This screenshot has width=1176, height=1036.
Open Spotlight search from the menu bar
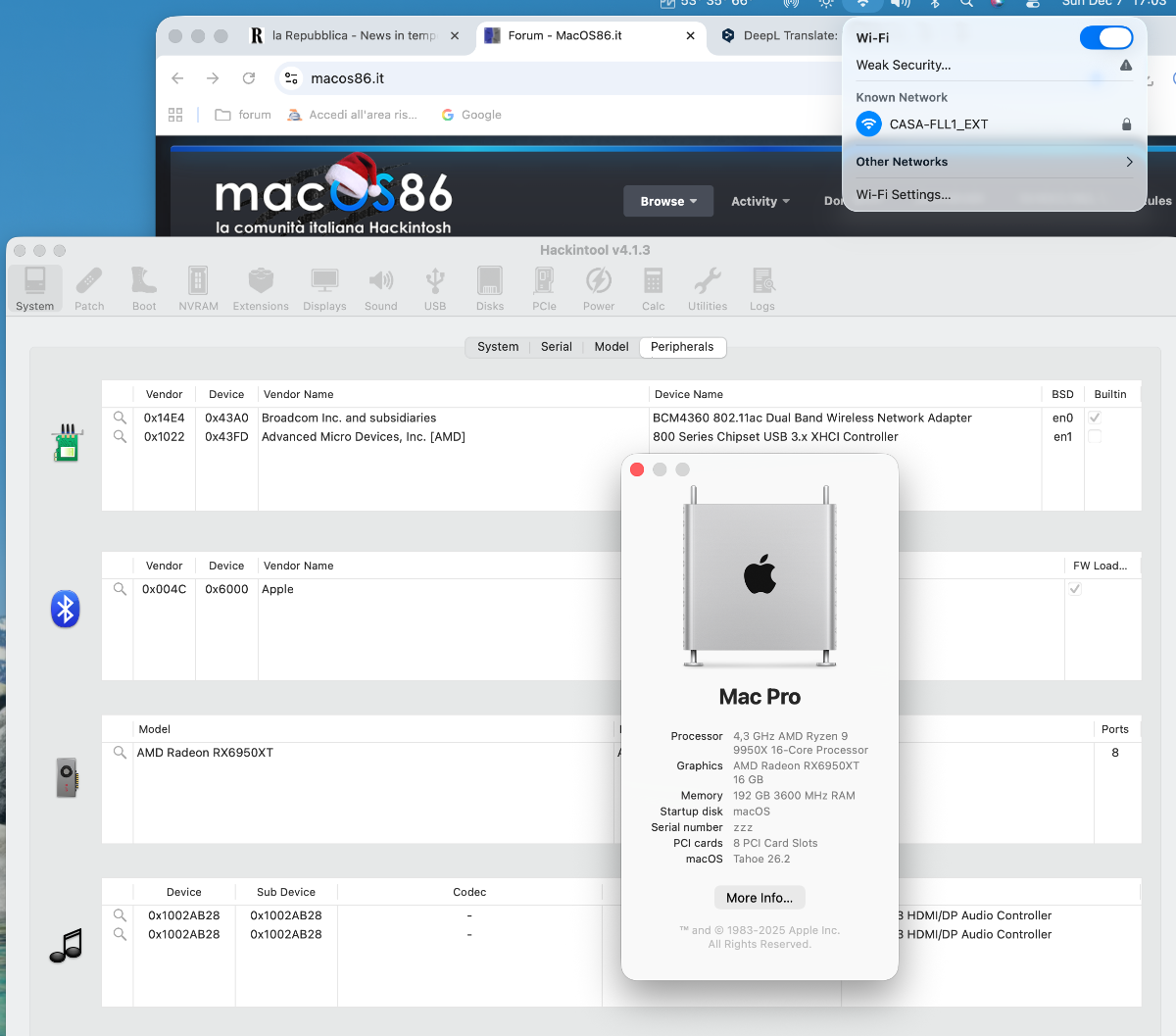point(966,5)
